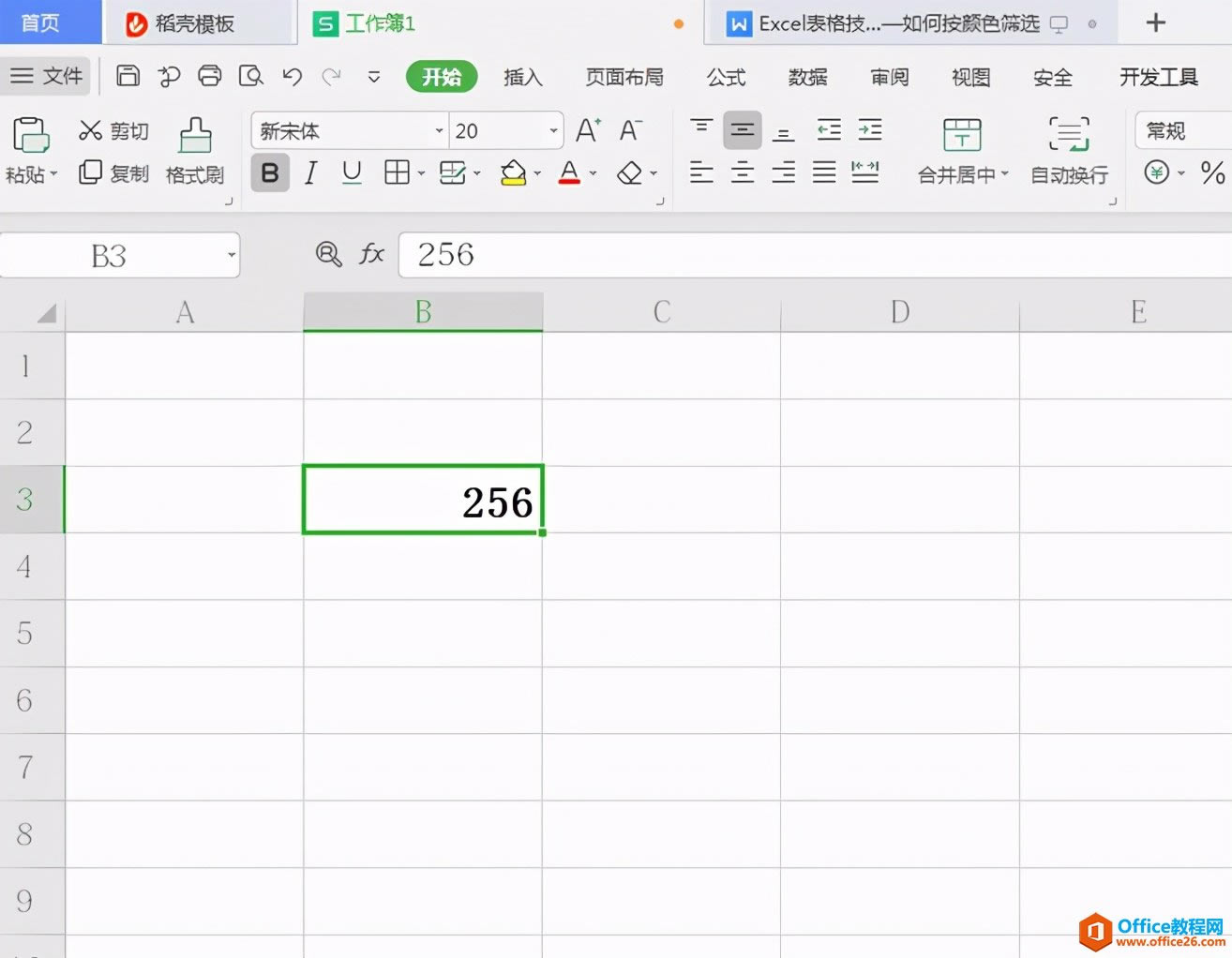Expand the fill color dropdown arrow
The image size is (1232, 958).
point(537,173)
